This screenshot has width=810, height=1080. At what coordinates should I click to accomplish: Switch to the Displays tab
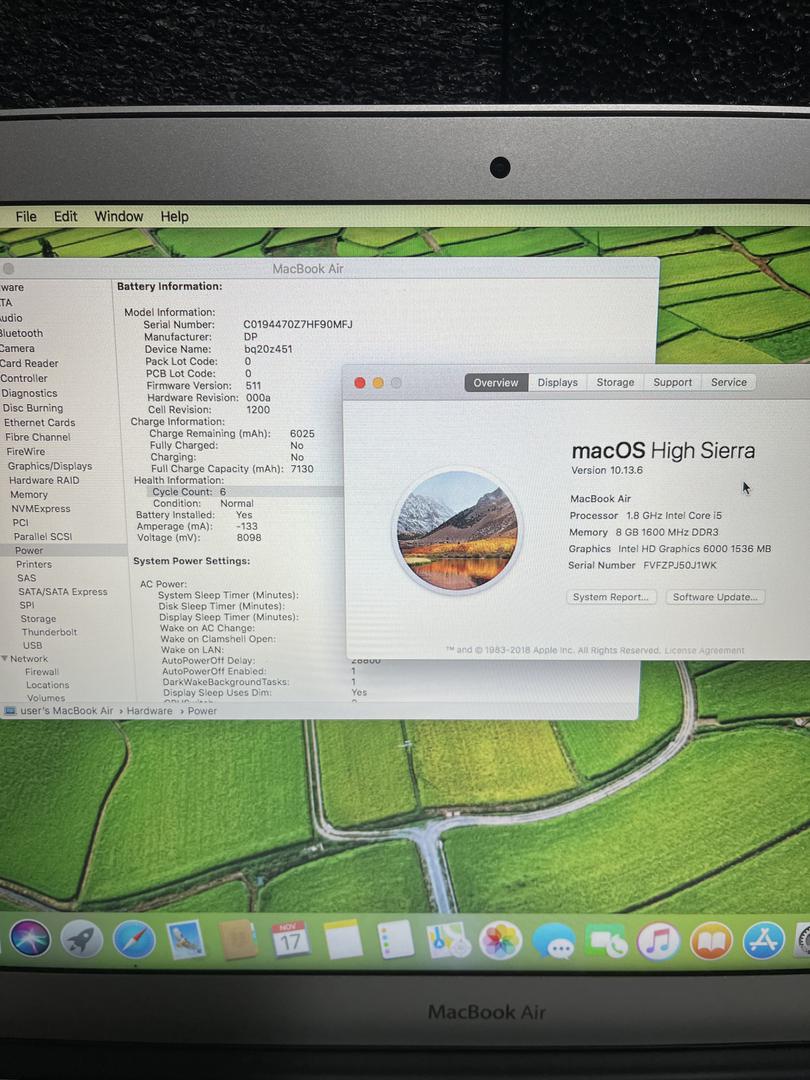(558, 382)
